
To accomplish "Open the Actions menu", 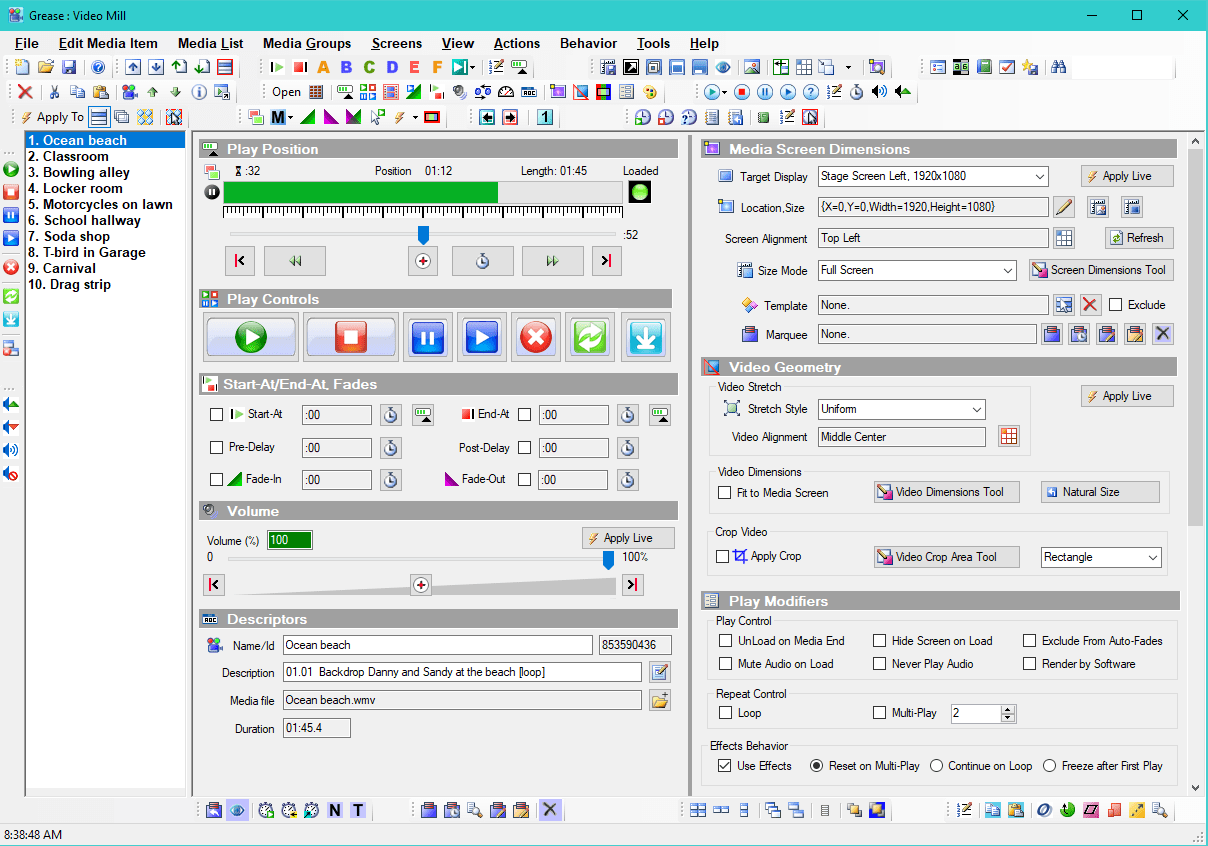I will [x=517, y=43].
